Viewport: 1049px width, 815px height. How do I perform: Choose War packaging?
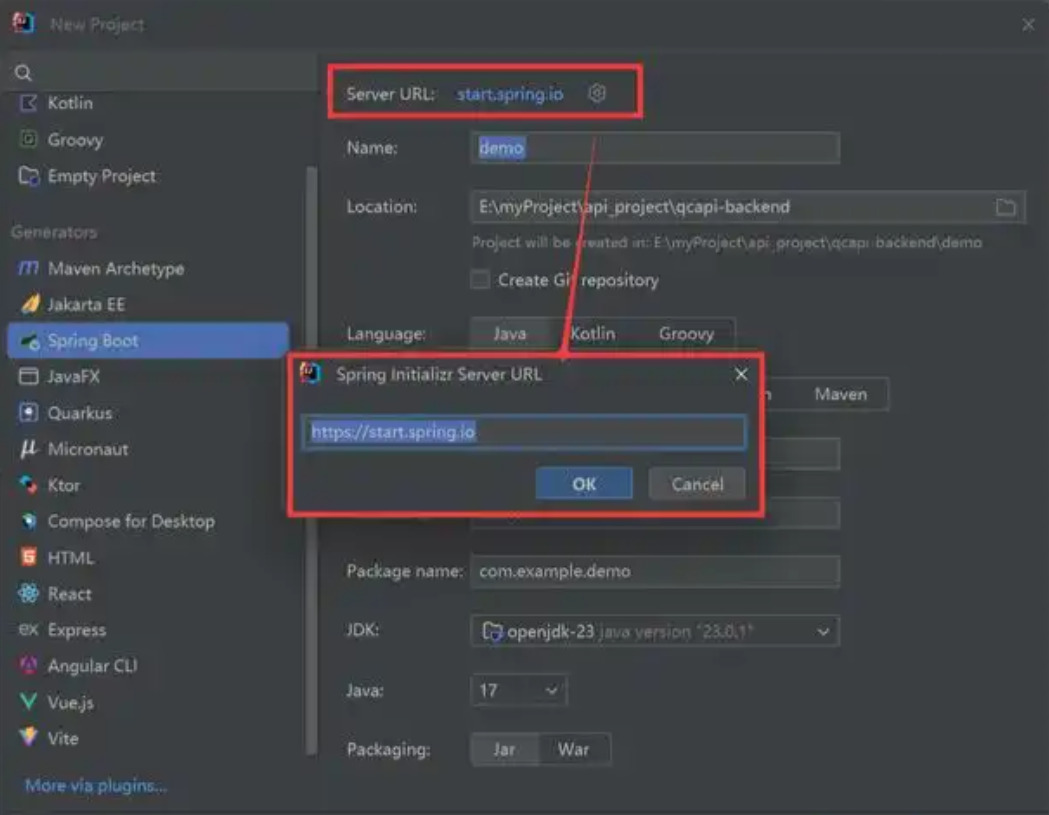coord(573,749)
